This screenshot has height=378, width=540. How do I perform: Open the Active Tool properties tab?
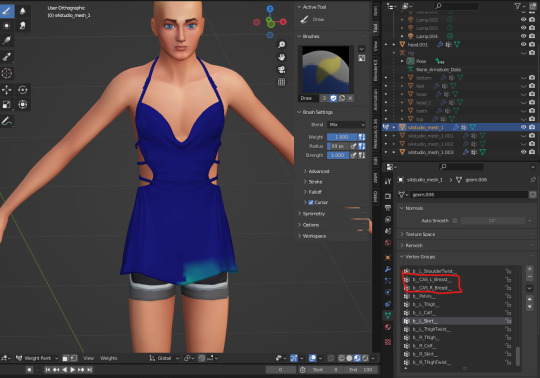pos(388,181)
